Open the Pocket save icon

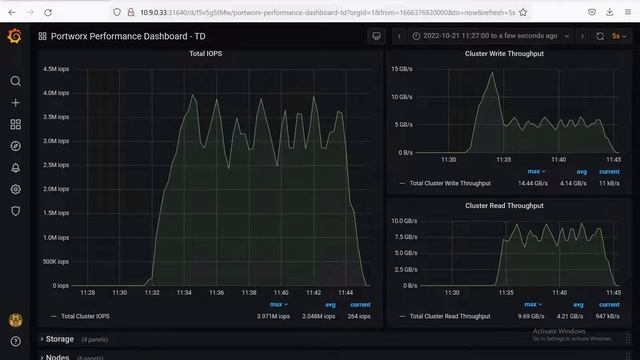tap(592, 12)
